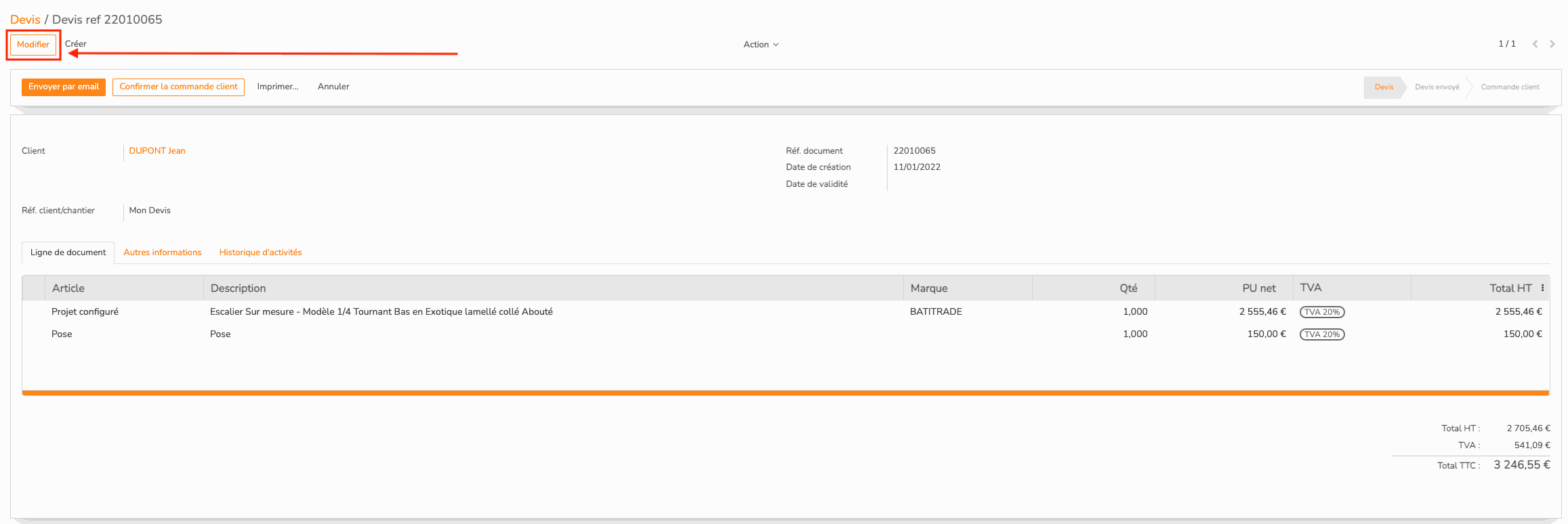Sort by the TVA column header
The image size is (1568, 524).
click(1352, 288)
